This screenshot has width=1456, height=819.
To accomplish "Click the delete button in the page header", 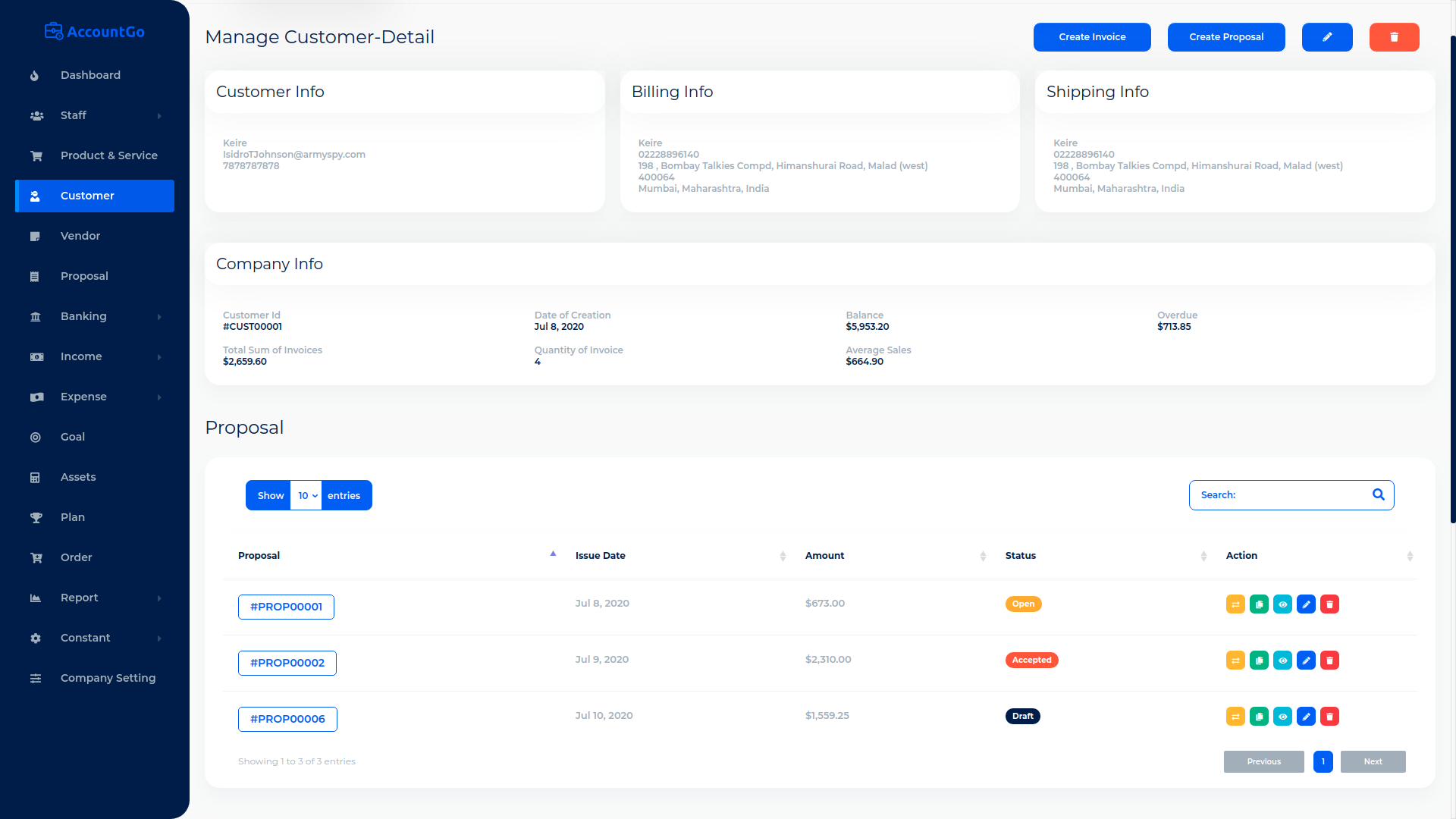I will coord(1394,36).
